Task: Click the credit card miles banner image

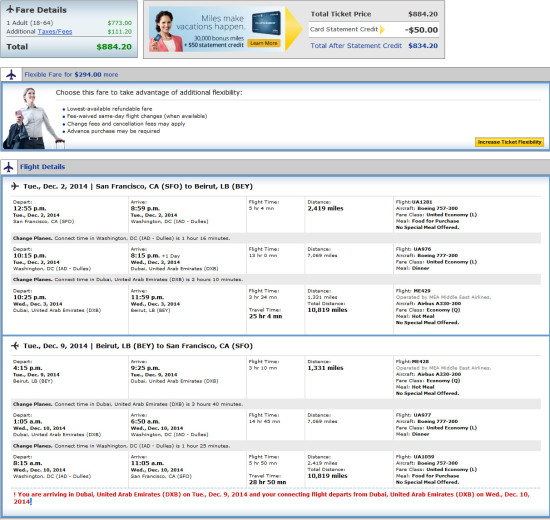Action: pos(217,29)
